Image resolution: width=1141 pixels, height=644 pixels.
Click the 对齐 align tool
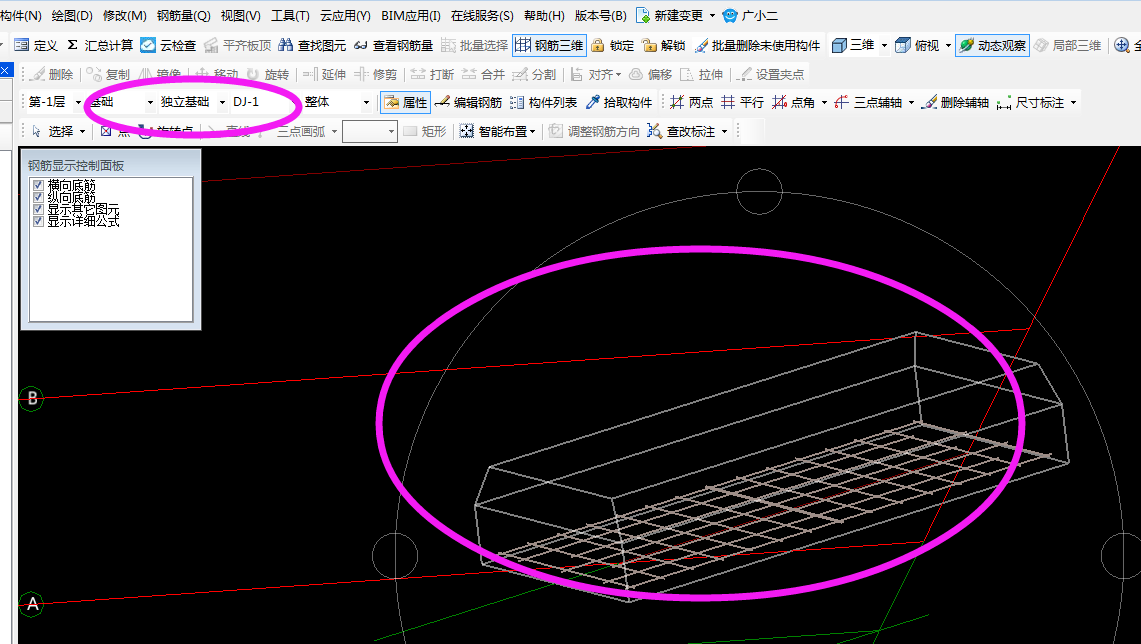596,74
